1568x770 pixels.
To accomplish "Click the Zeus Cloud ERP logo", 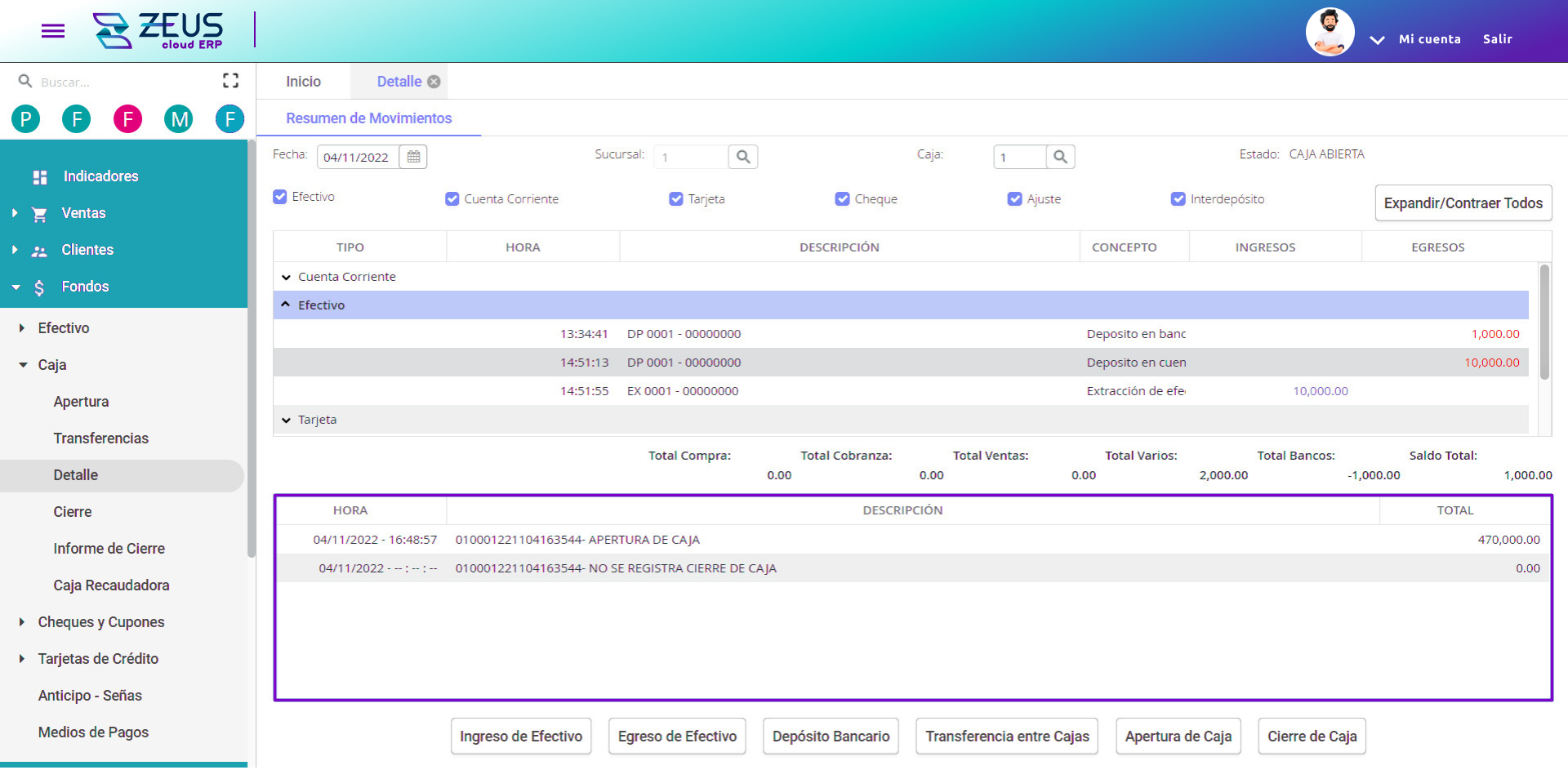I will pos(160,30).
